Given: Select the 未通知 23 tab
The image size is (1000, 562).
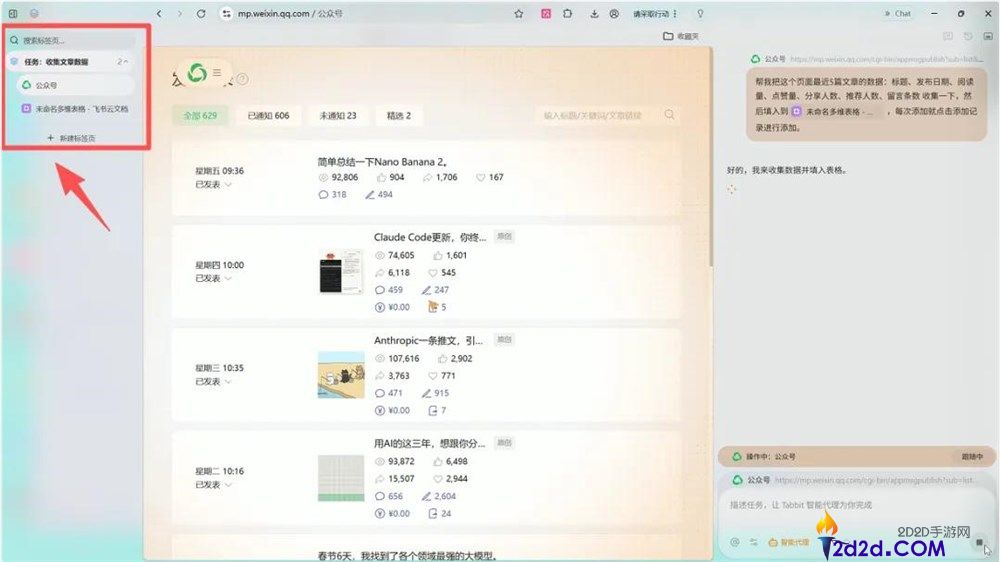Looking at the screenshot, I should (x=338, y=115).
